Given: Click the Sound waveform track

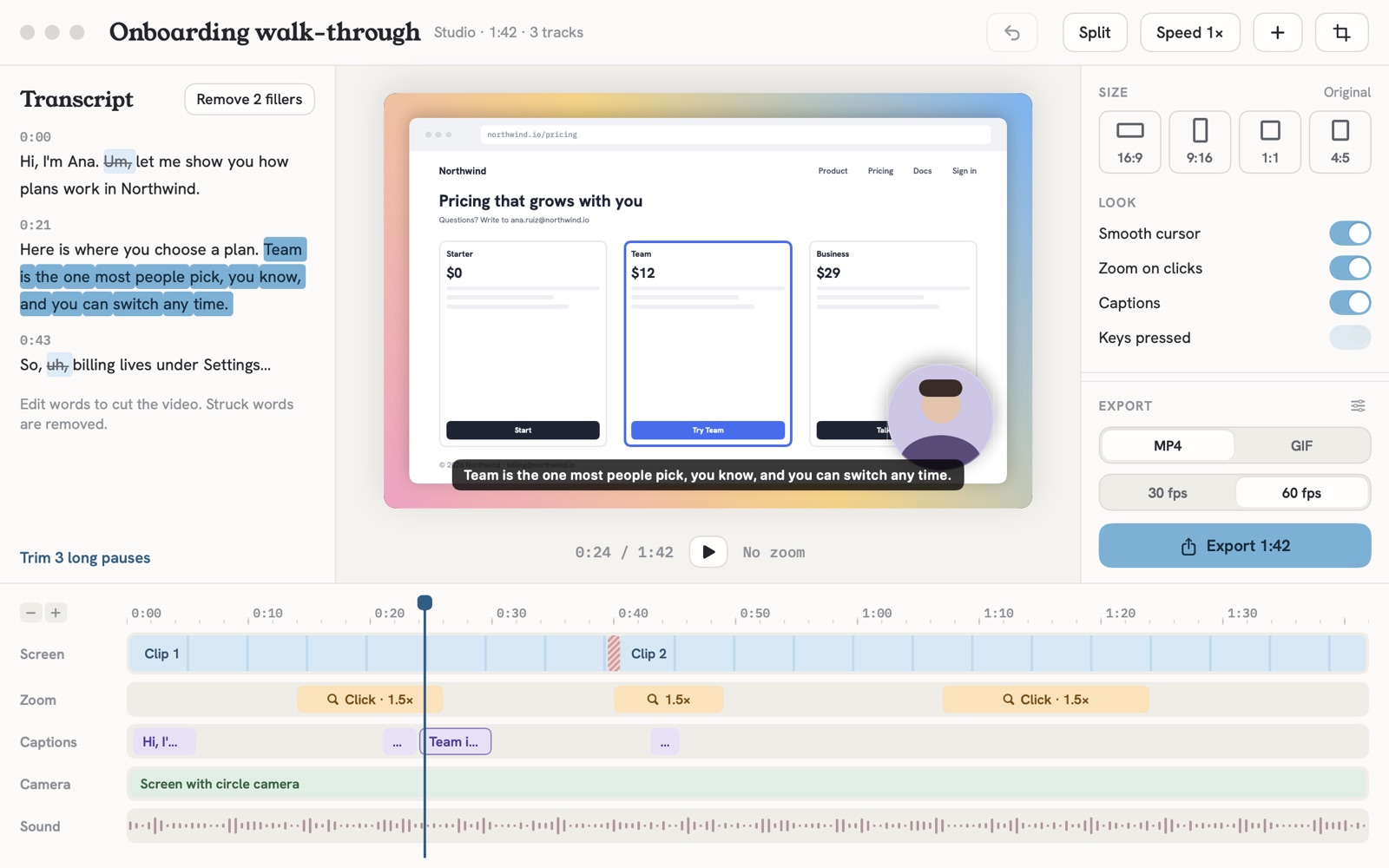Looking at the screenshot, I should [747, 826].
